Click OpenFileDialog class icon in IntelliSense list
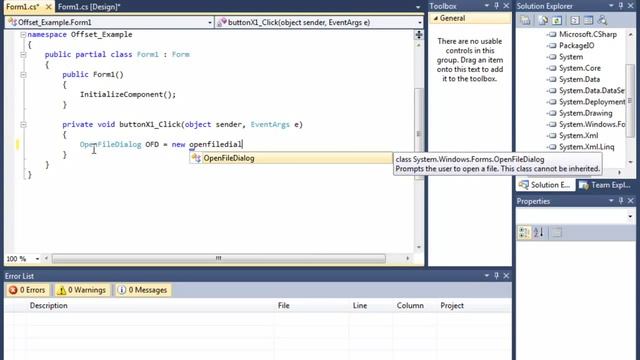 [x=196, y=158]
